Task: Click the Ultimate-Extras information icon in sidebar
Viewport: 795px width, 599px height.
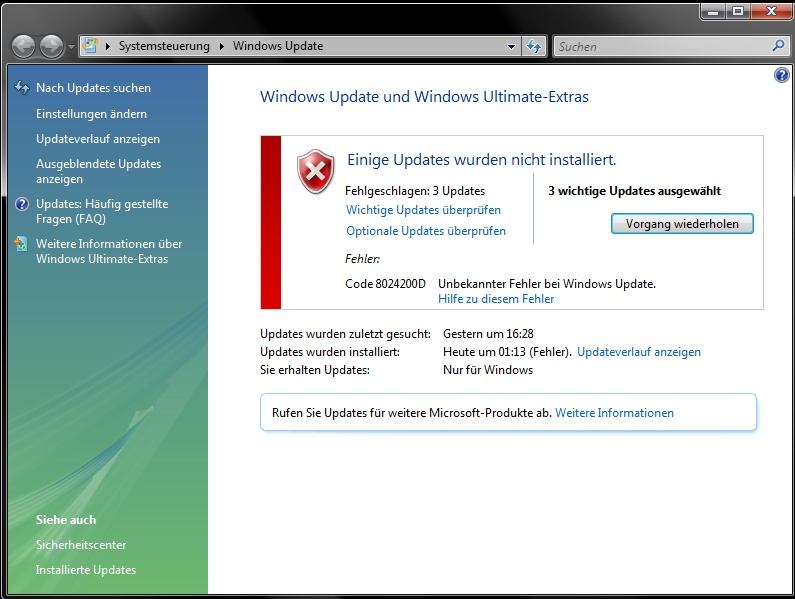Action: [x=21, y=244]
